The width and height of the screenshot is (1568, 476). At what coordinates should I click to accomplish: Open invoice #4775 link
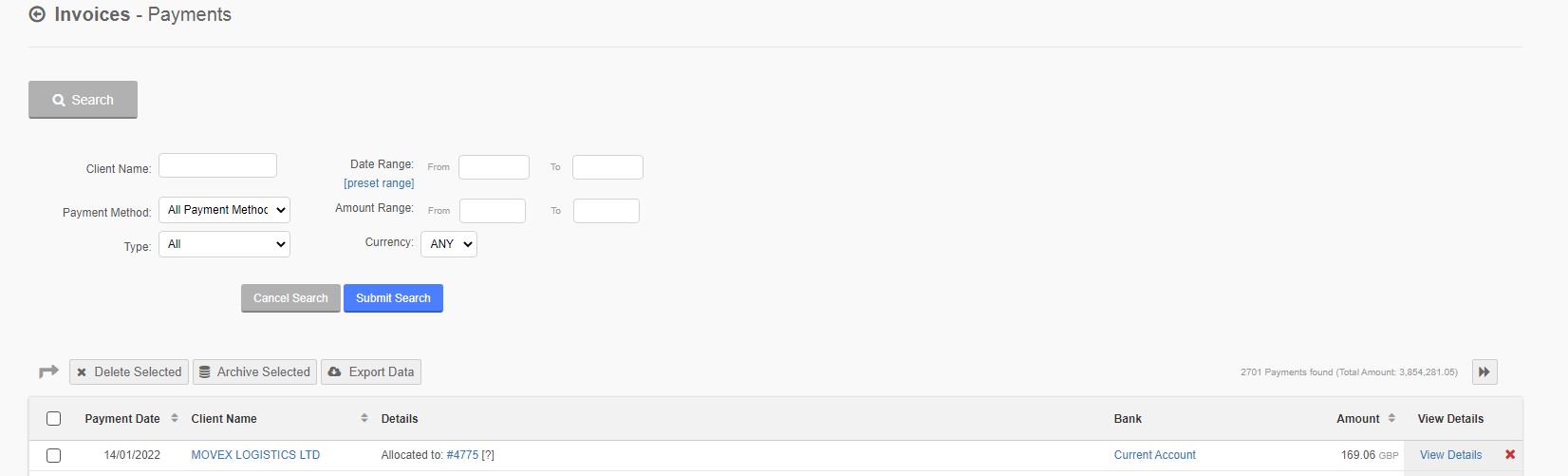(462, 455)
